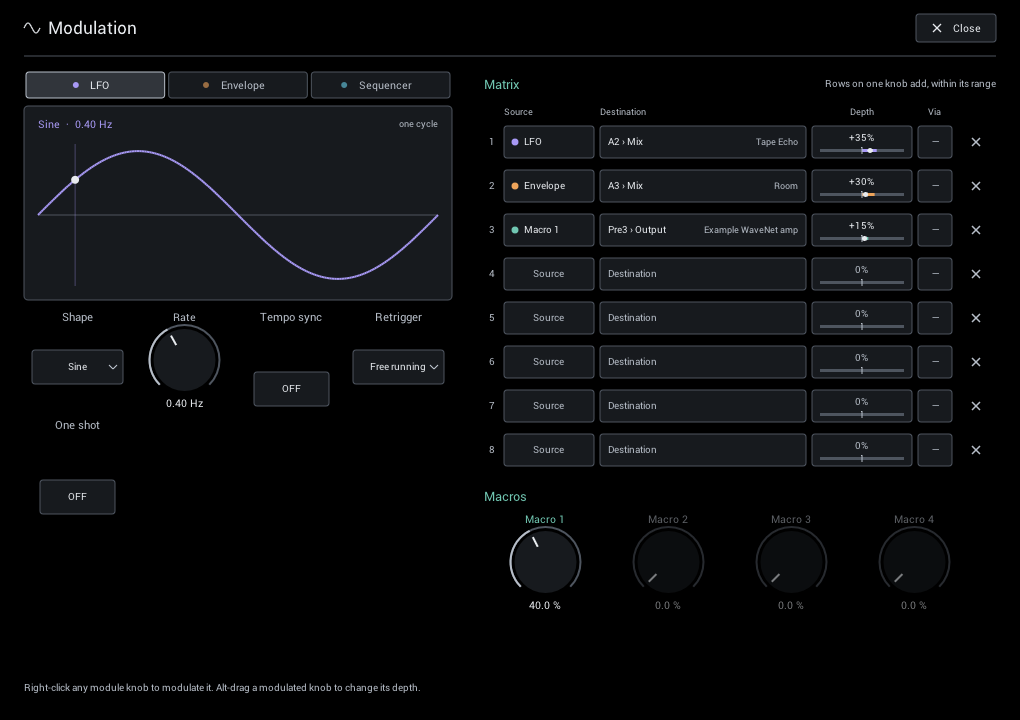Open the Shape dropdown showing Sine

pos(77,367)
